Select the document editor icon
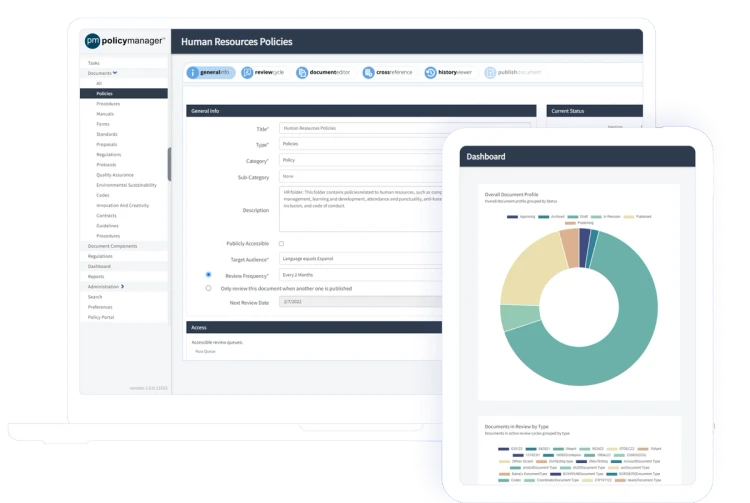Image resolution: width=750 pixels, height=503 pixels. pos(302,73)
